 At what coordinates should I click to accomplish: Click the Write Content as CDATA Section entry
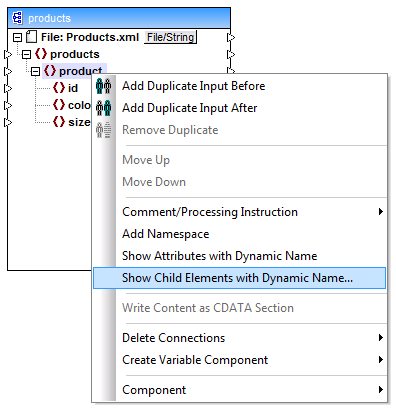click(x=240, y=308)
